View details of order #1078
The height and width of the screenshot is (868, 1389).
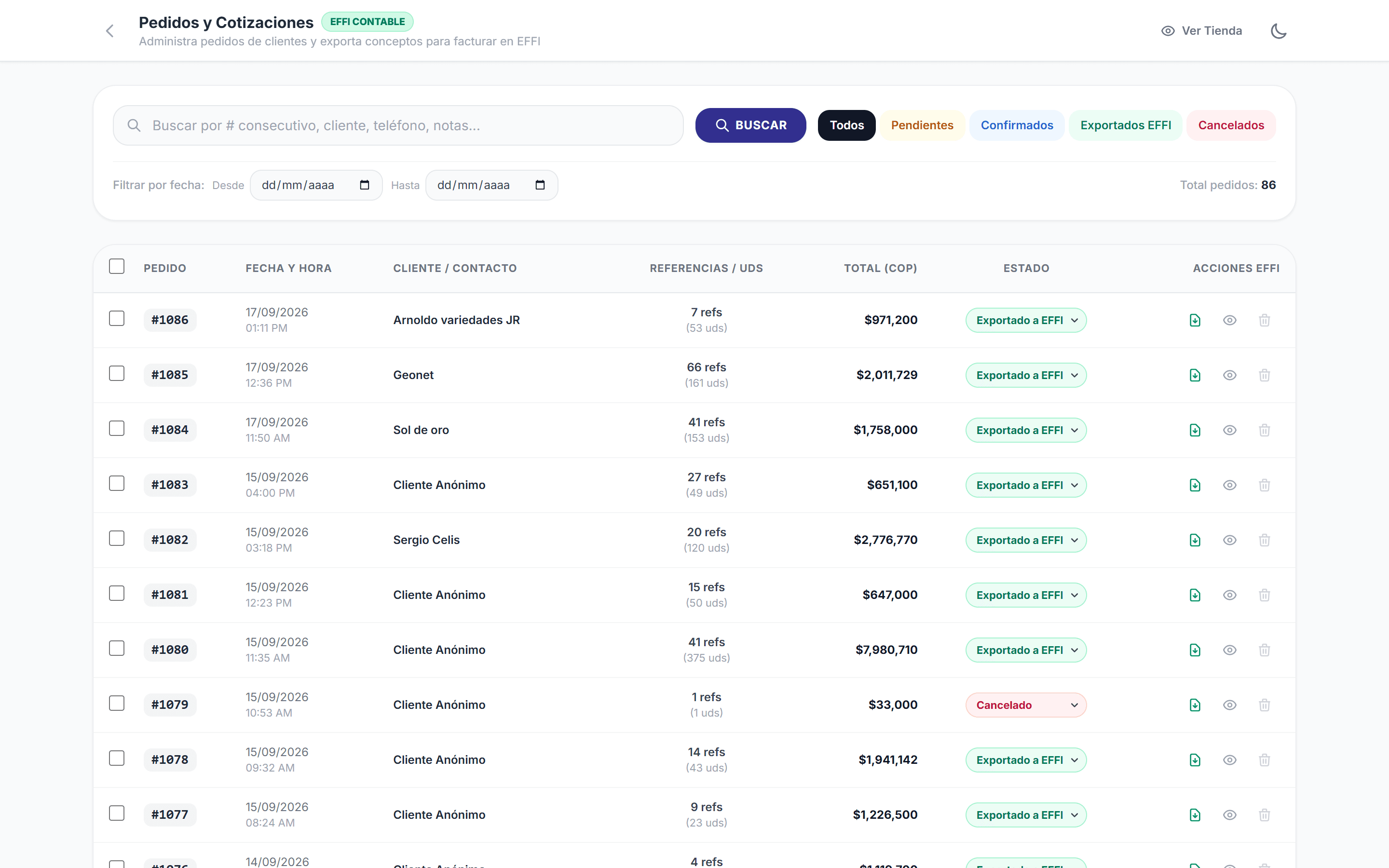(x=1229, y=760)
